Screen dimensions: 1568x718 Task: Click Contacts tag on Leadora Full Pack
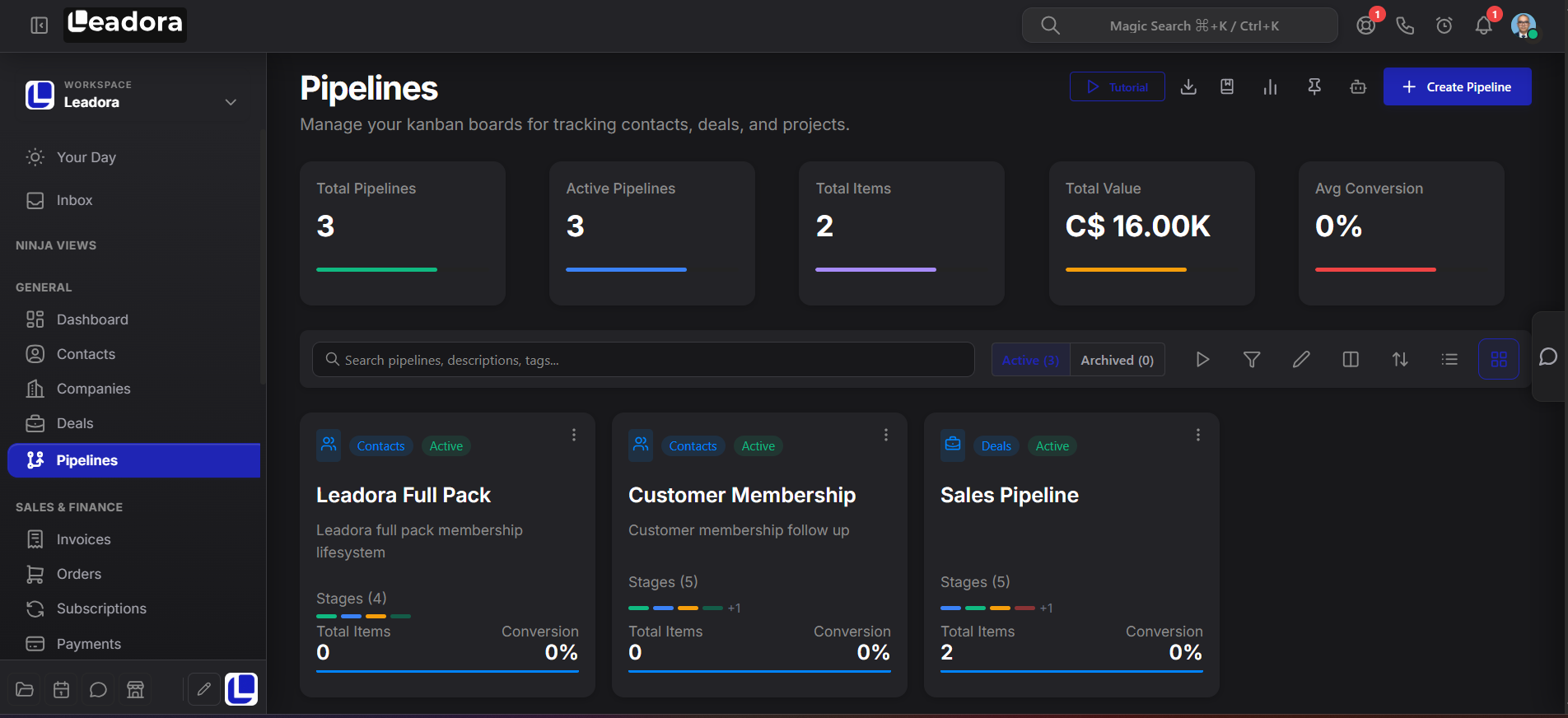point(380,445)
